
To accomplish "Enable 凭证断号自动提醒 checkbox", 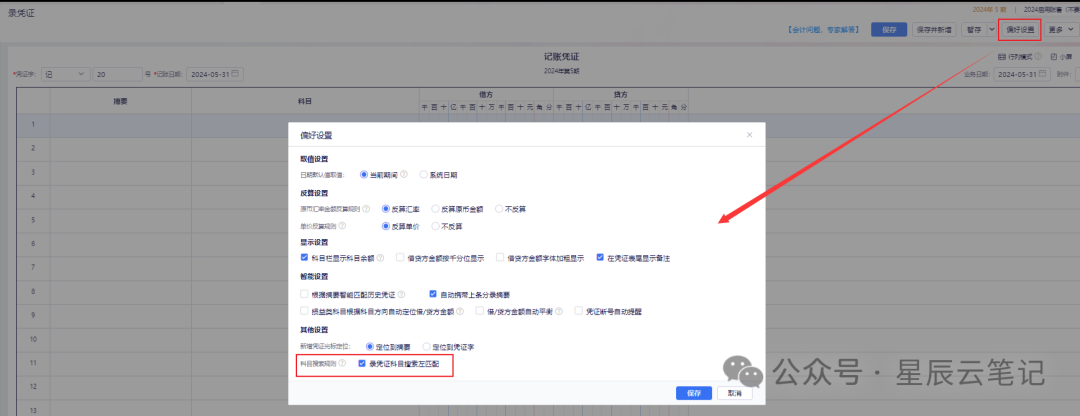I will pyautogui.click(x=579, y=311).
